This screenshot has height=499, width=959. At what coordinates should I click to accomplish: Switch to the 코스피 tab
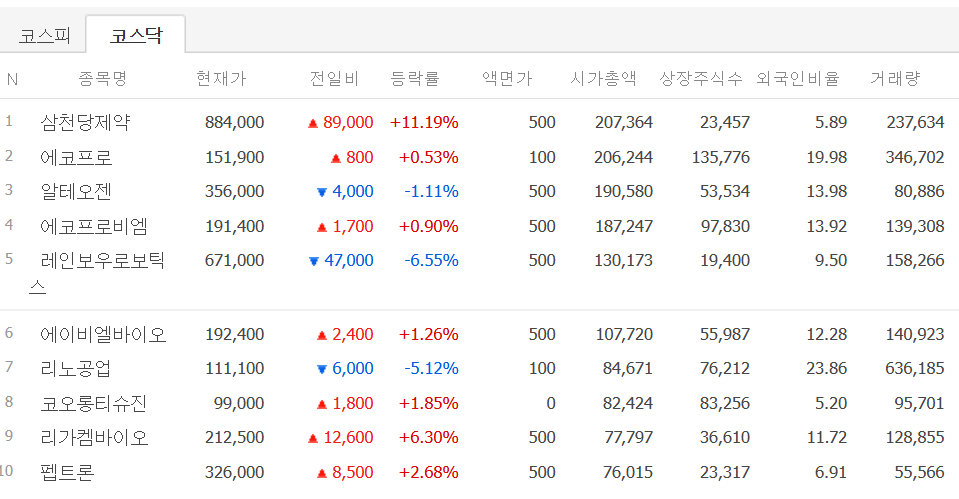coord(44,35)
